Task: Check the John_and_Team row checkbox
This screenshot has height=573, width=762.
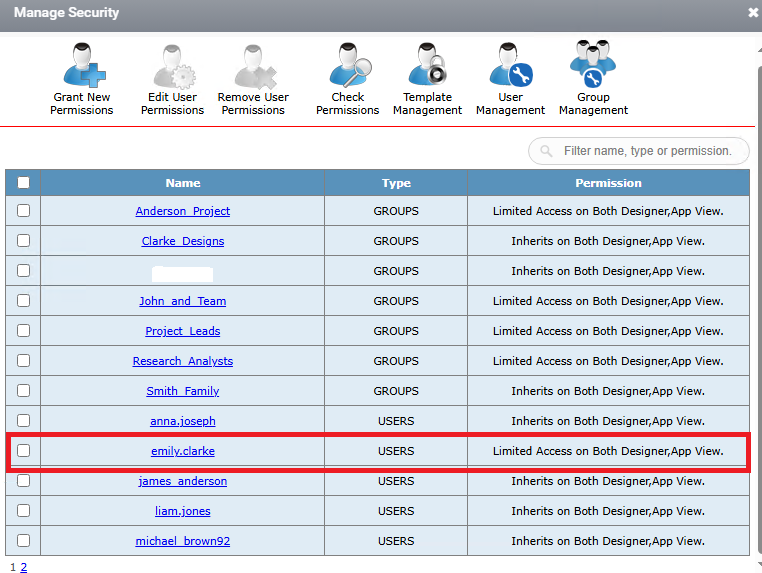Action: pos(23,301)
